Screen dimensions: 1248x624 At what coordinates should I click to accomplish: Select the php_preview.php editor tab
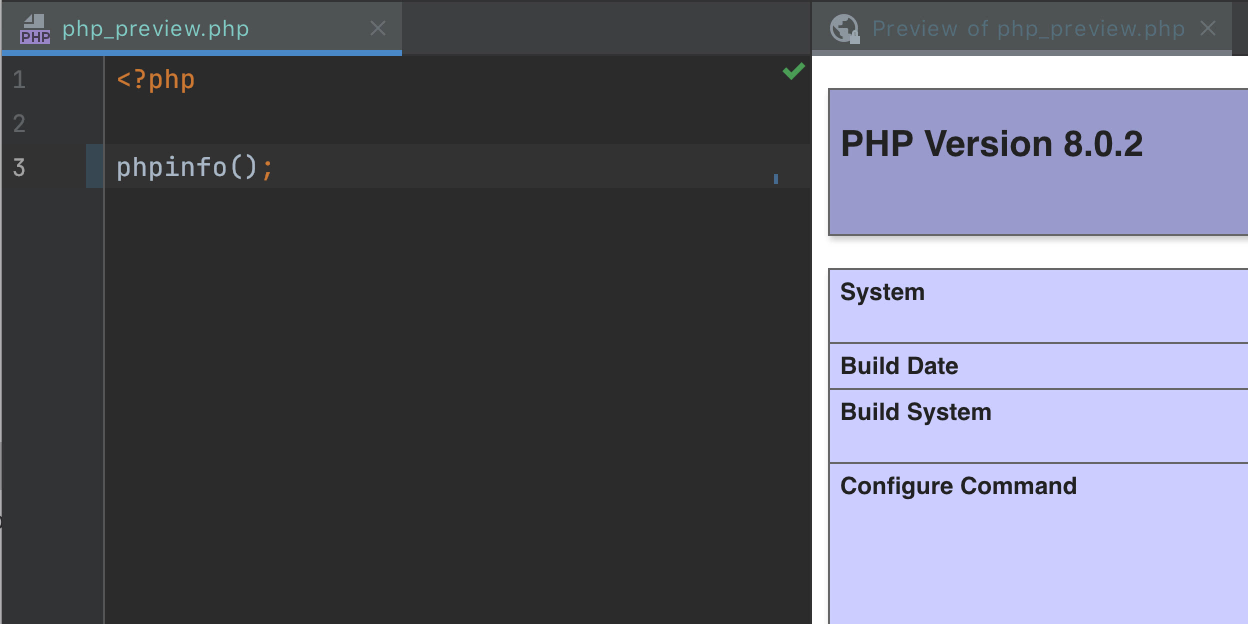click(x=155, y=29)
